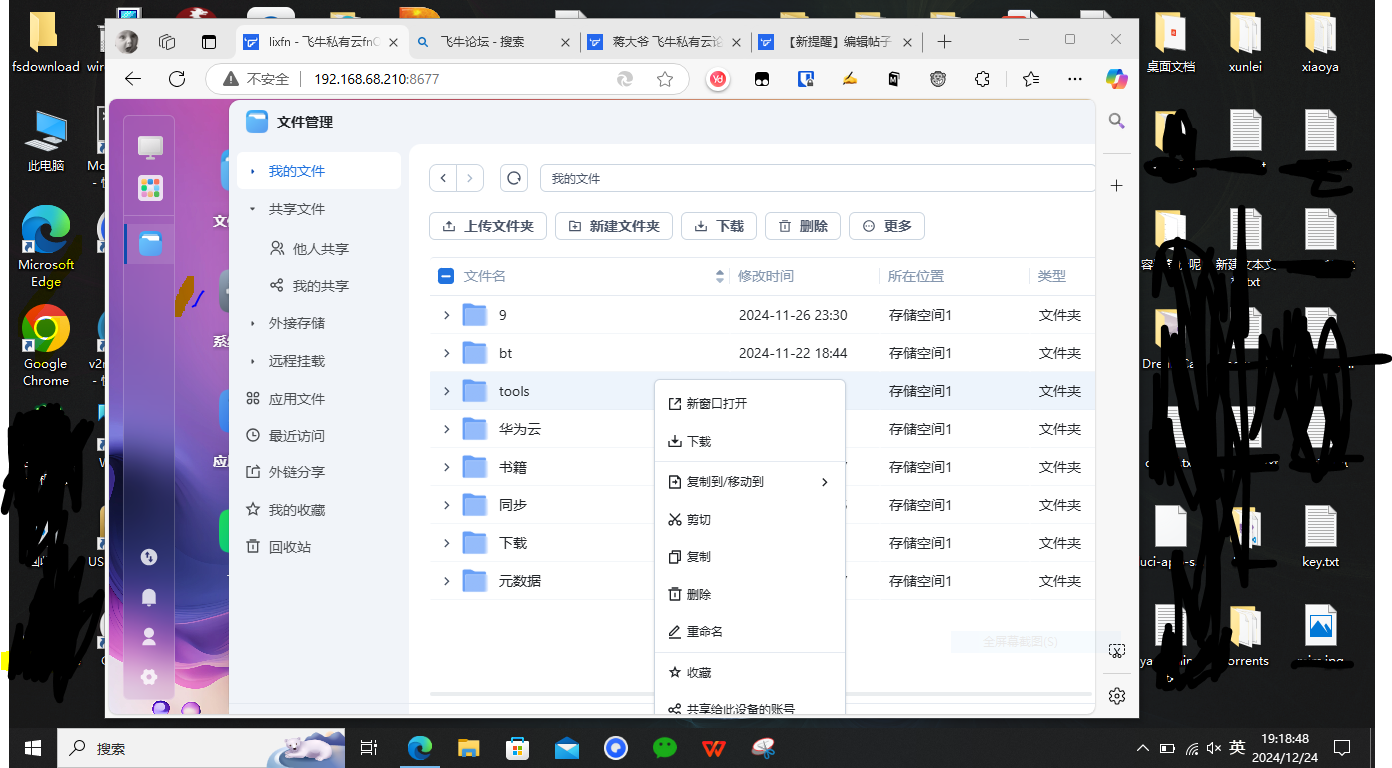The height and width of the screenshot is (768, 1392).
Task: Add this page to favorites star
Action: click(665, 79)
